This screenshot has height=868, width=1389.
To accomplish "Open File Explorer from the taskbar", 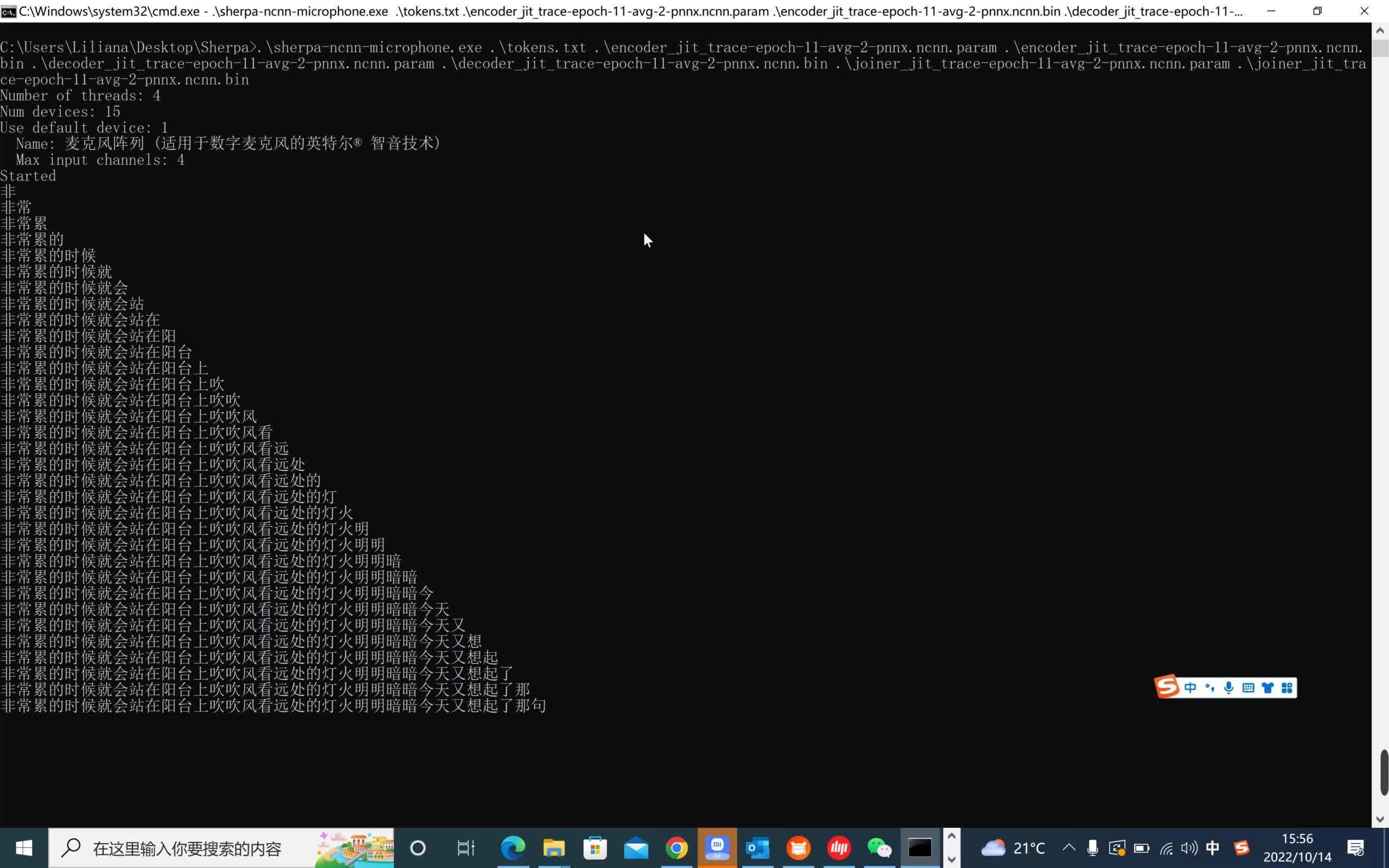I will click(554, 848).
